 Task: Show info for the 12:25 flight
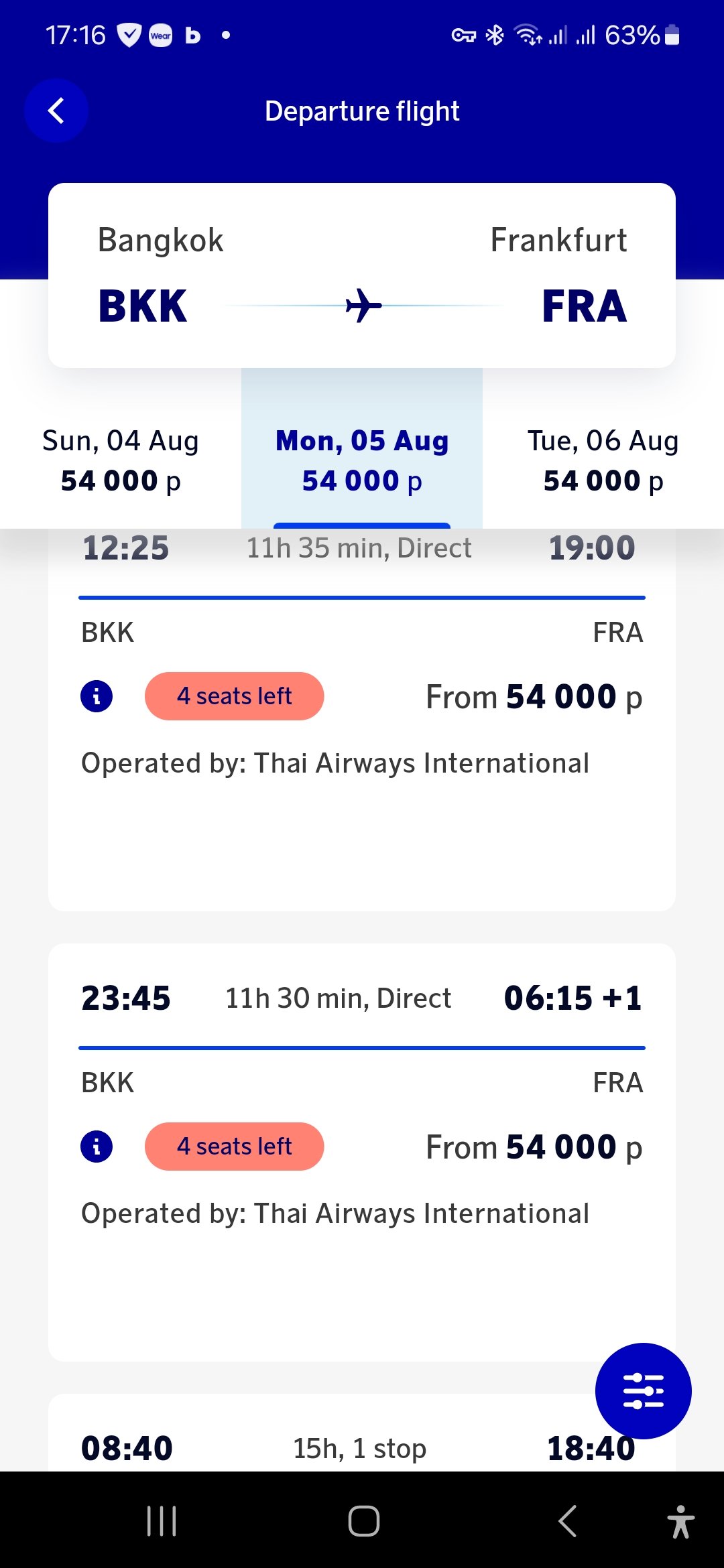(x=97, y=696)
